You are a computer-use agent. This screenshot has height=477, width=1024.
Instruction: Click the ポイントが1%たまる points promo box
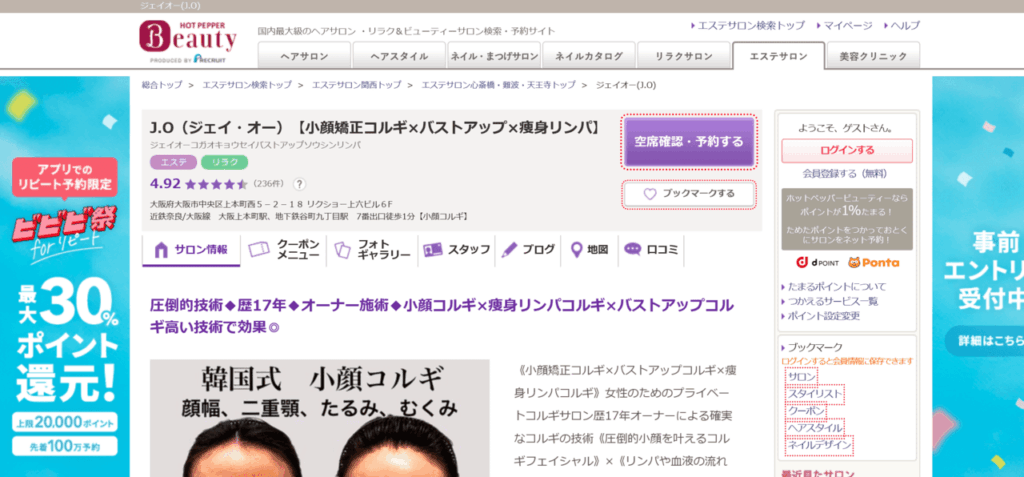(847, 219)
